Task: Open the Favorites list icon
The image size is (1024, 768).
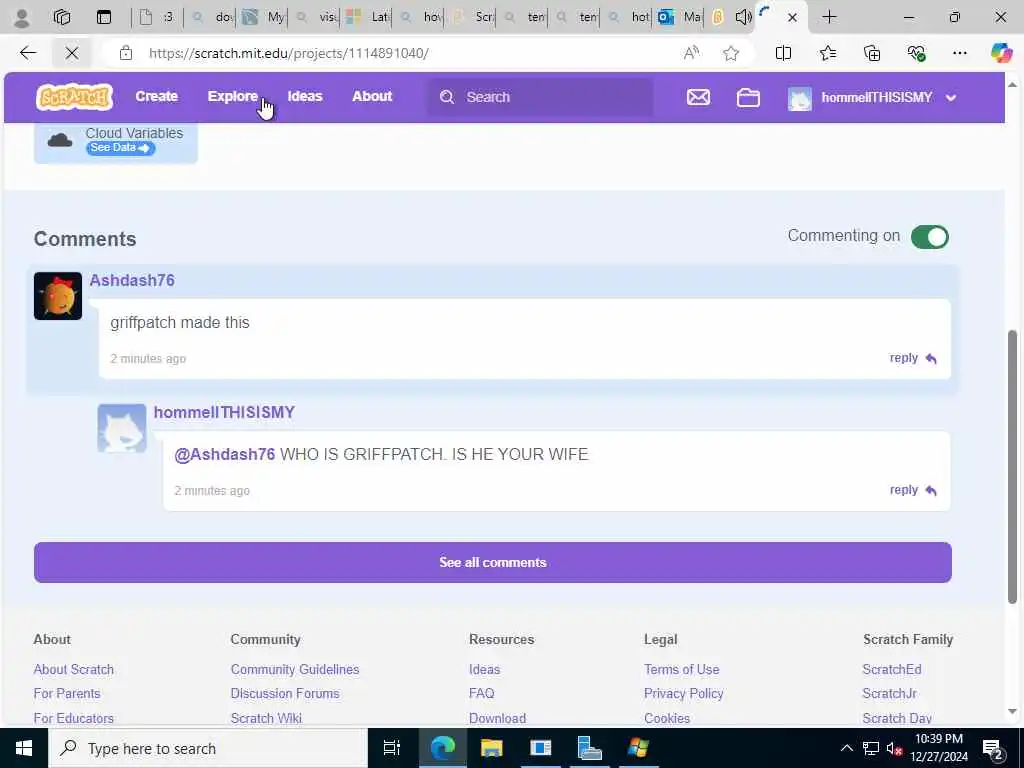Action: 827,54
